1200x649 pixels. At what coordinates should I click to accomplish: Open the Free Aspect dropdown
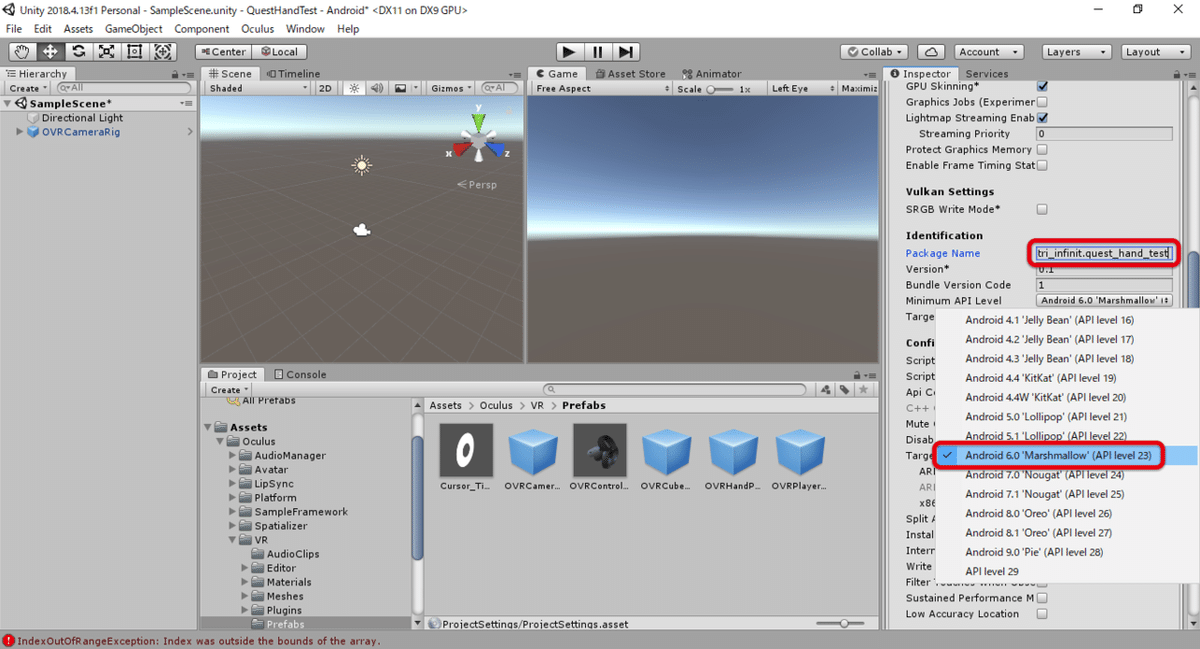[x=601, y=88]
